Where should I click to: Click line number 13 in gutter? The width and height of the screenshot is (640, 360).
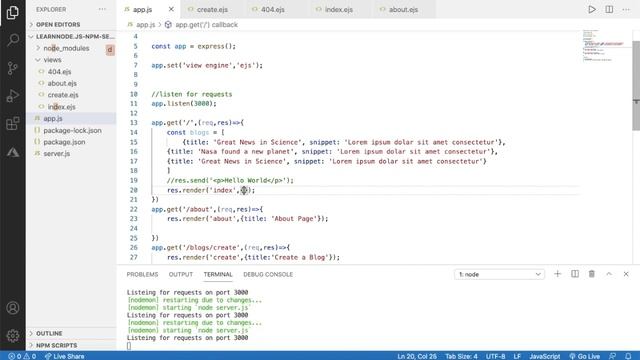(133, 122)
